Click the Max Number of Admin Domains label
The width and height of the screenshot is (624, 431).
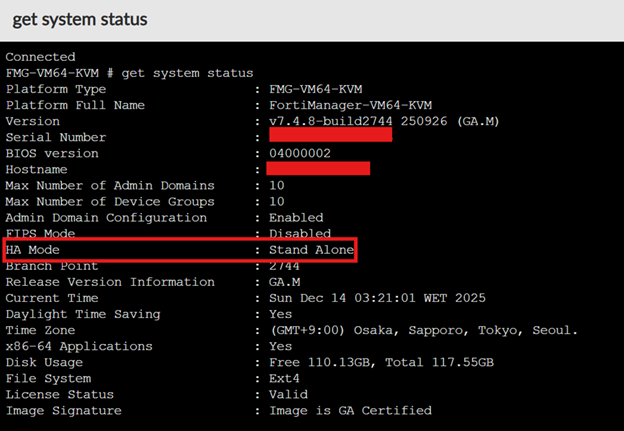[x=110, y=185]
